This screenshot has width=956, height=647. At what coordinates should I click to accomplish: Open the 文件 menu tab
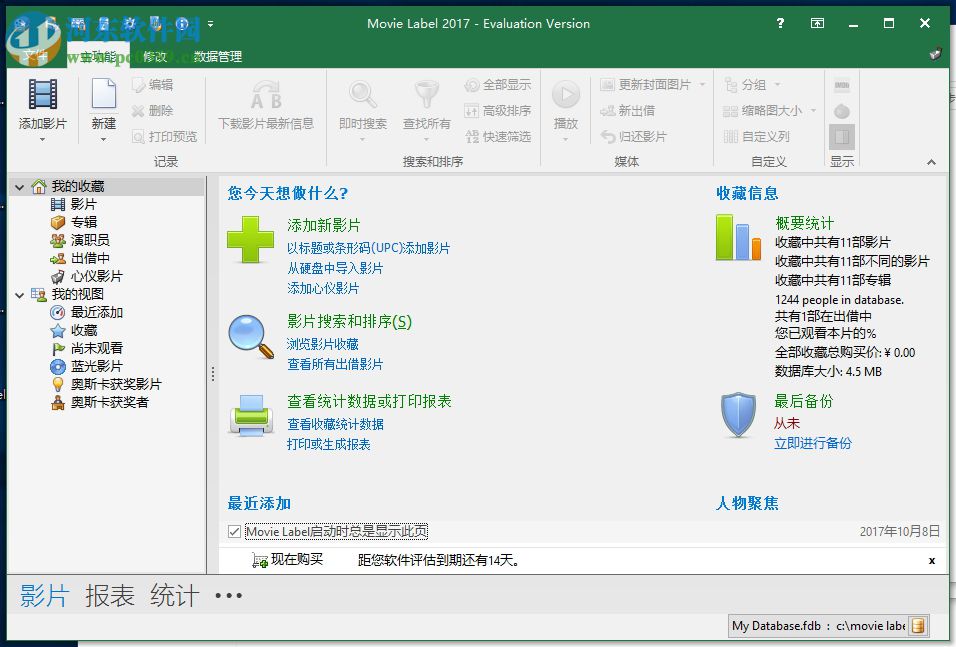(x=35, y=57)
